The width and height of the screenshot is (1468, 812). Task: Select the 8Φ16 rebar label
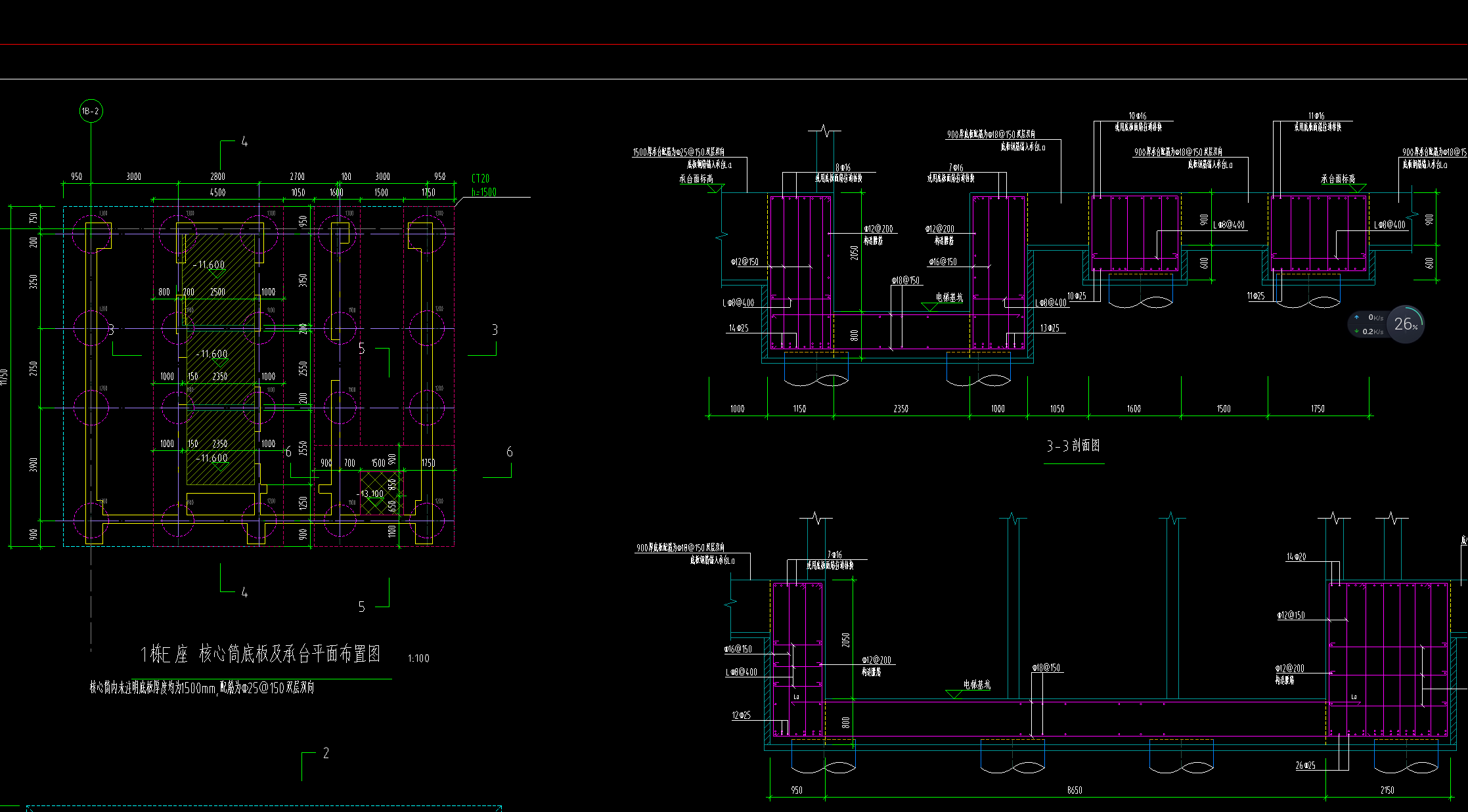(843, 168)
